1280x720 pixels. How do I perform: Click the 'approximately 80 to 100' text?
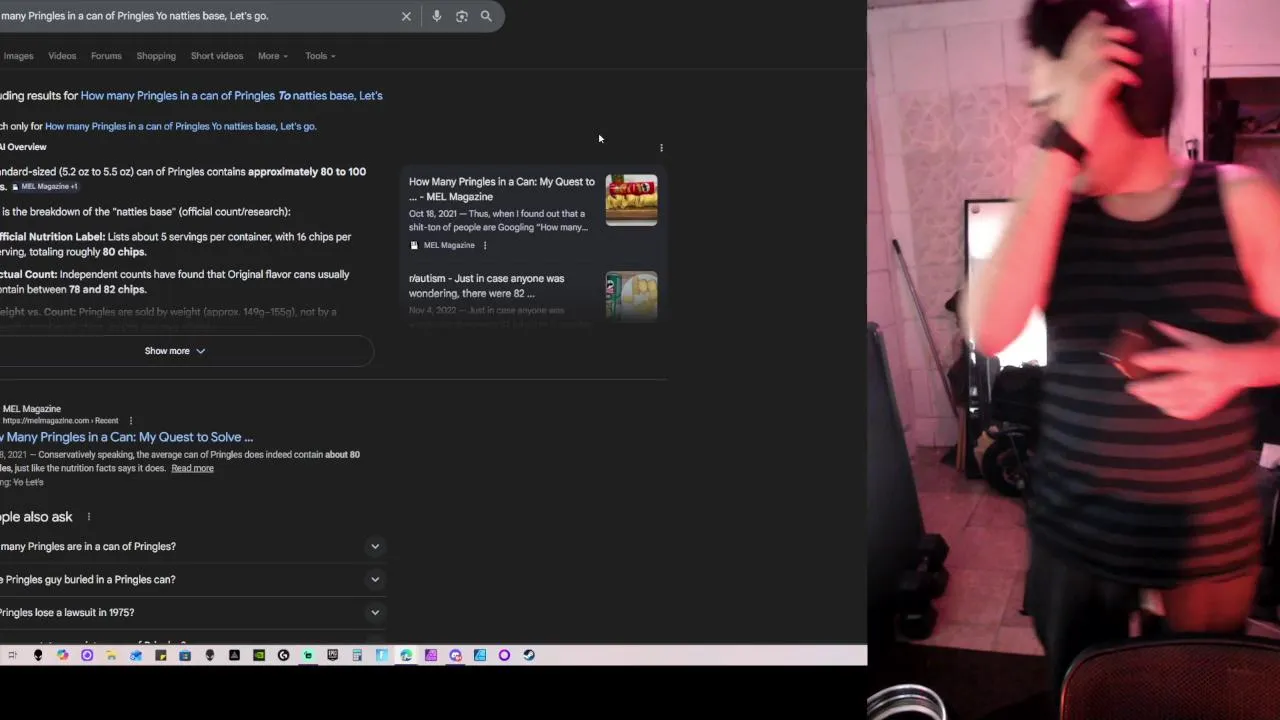point(307,172)
